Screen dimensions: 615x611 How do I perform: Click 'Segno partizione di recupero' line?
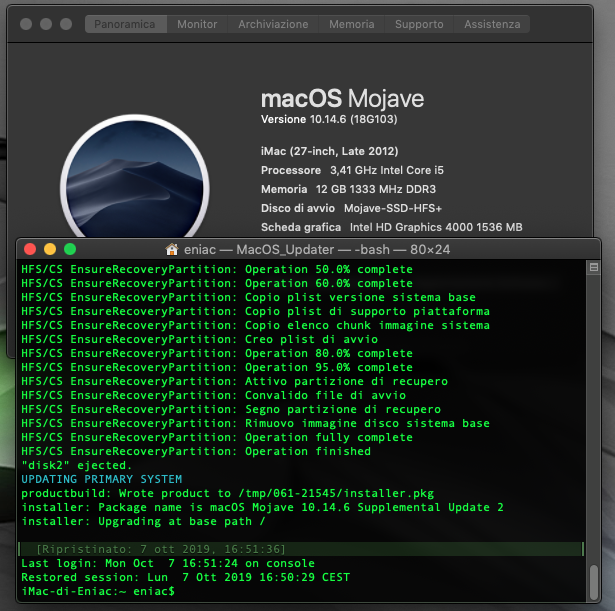(x=231, y=409)
